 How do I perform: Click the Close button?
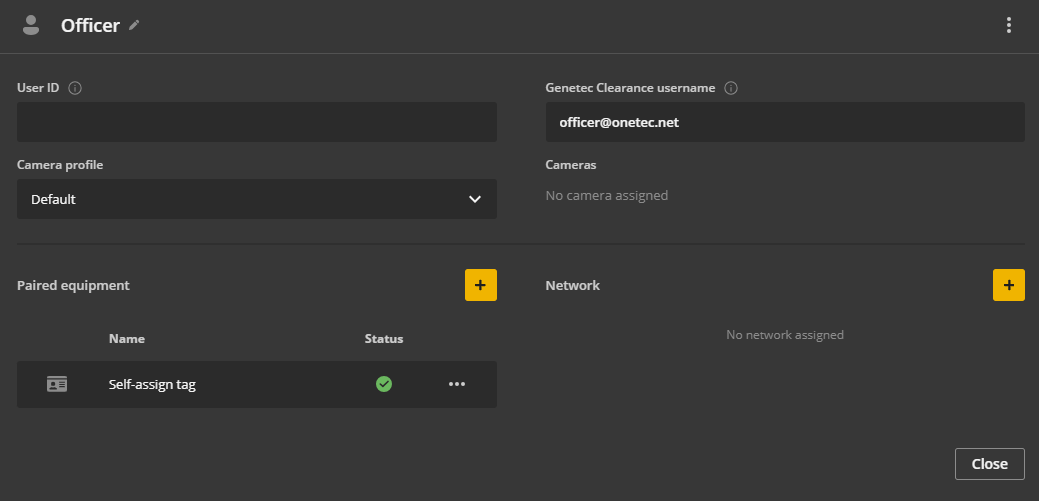point(989,464)
